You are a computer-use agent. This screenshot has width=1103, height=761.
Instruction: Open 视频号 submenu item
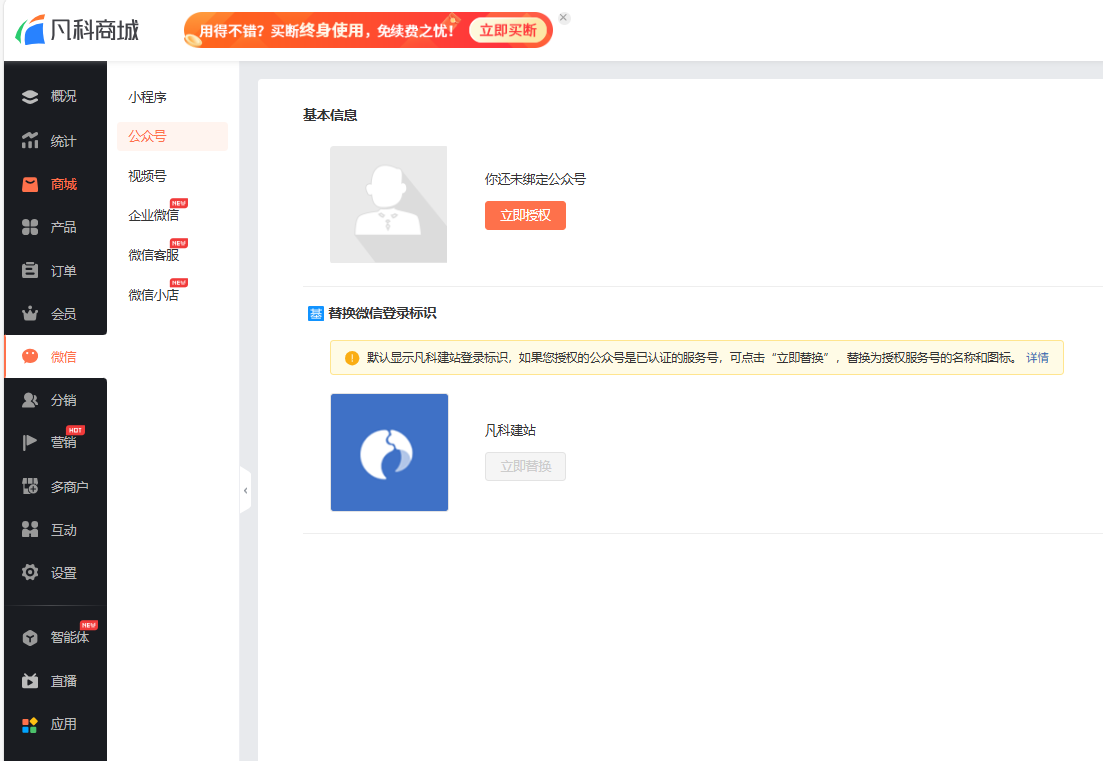point(147,176)
